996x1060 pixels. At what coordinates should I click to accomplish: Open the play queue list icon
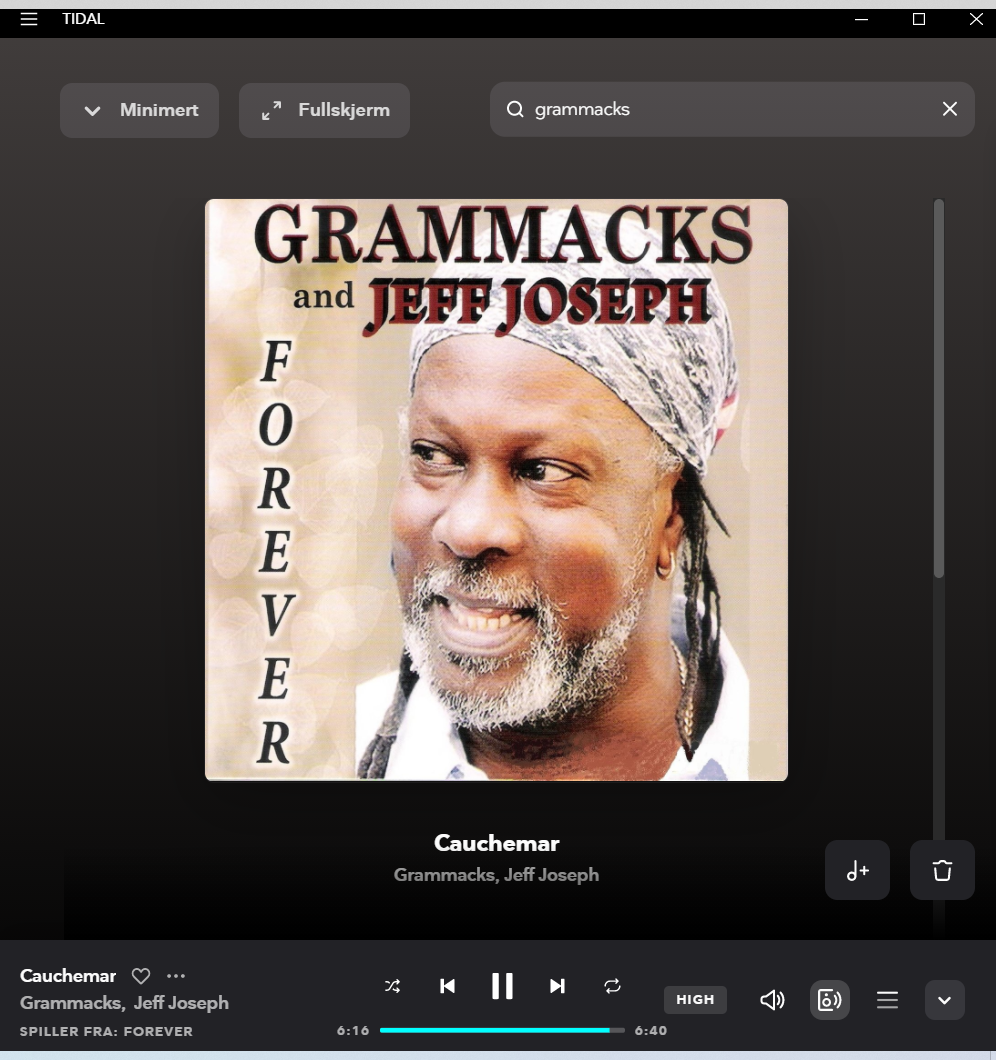pyautogui.click(x=887, y=1000)
